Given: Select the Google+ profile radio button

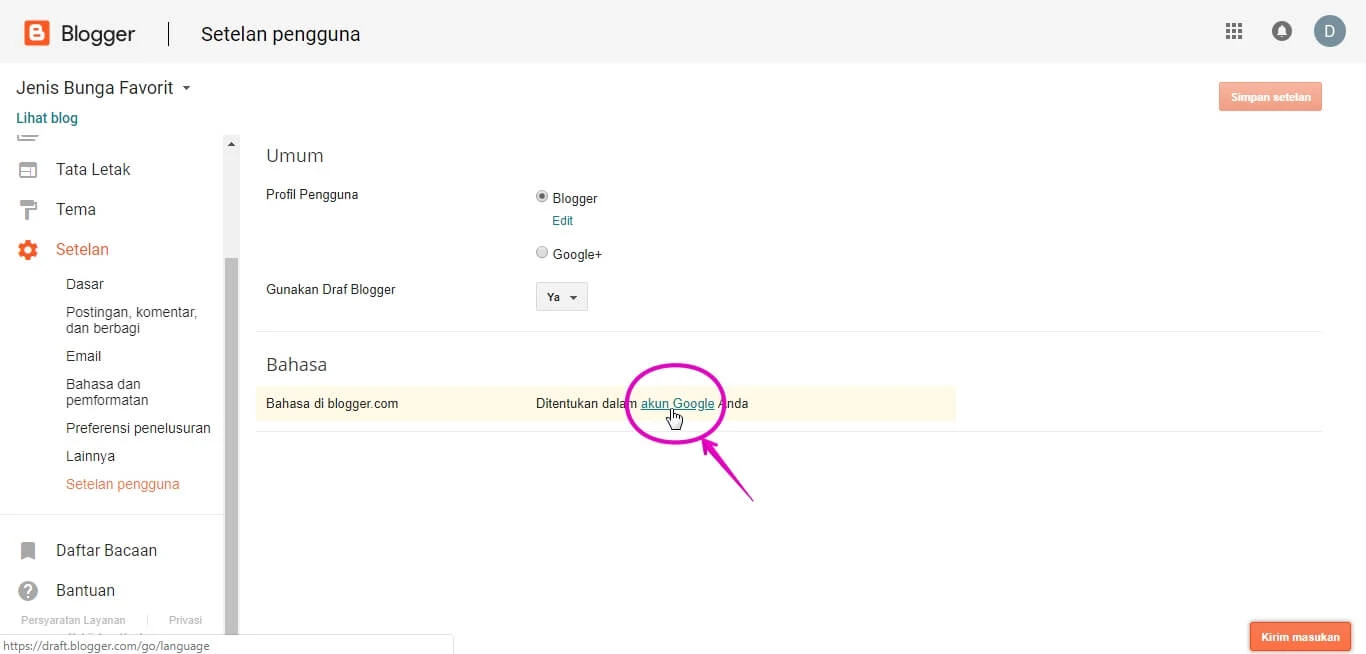Looking at the screenshot, I should pos(541,252).
